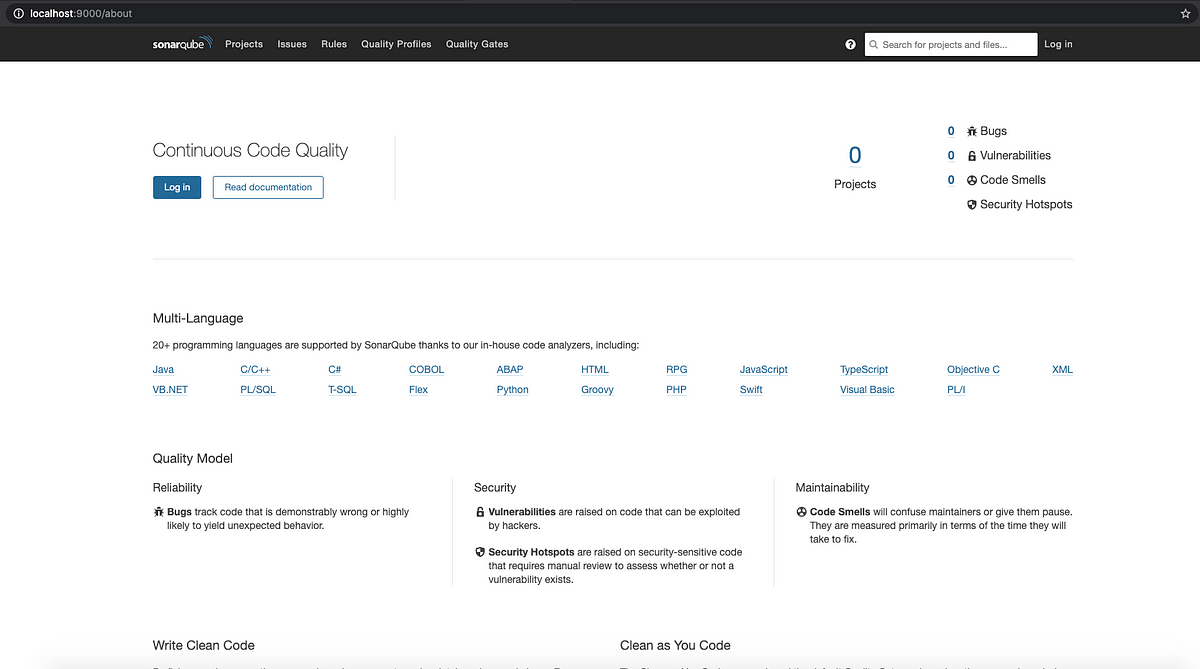Screen dimensions: 1200x669
Task: Click the site info icon beside the URL
Action: pos(19,13)
